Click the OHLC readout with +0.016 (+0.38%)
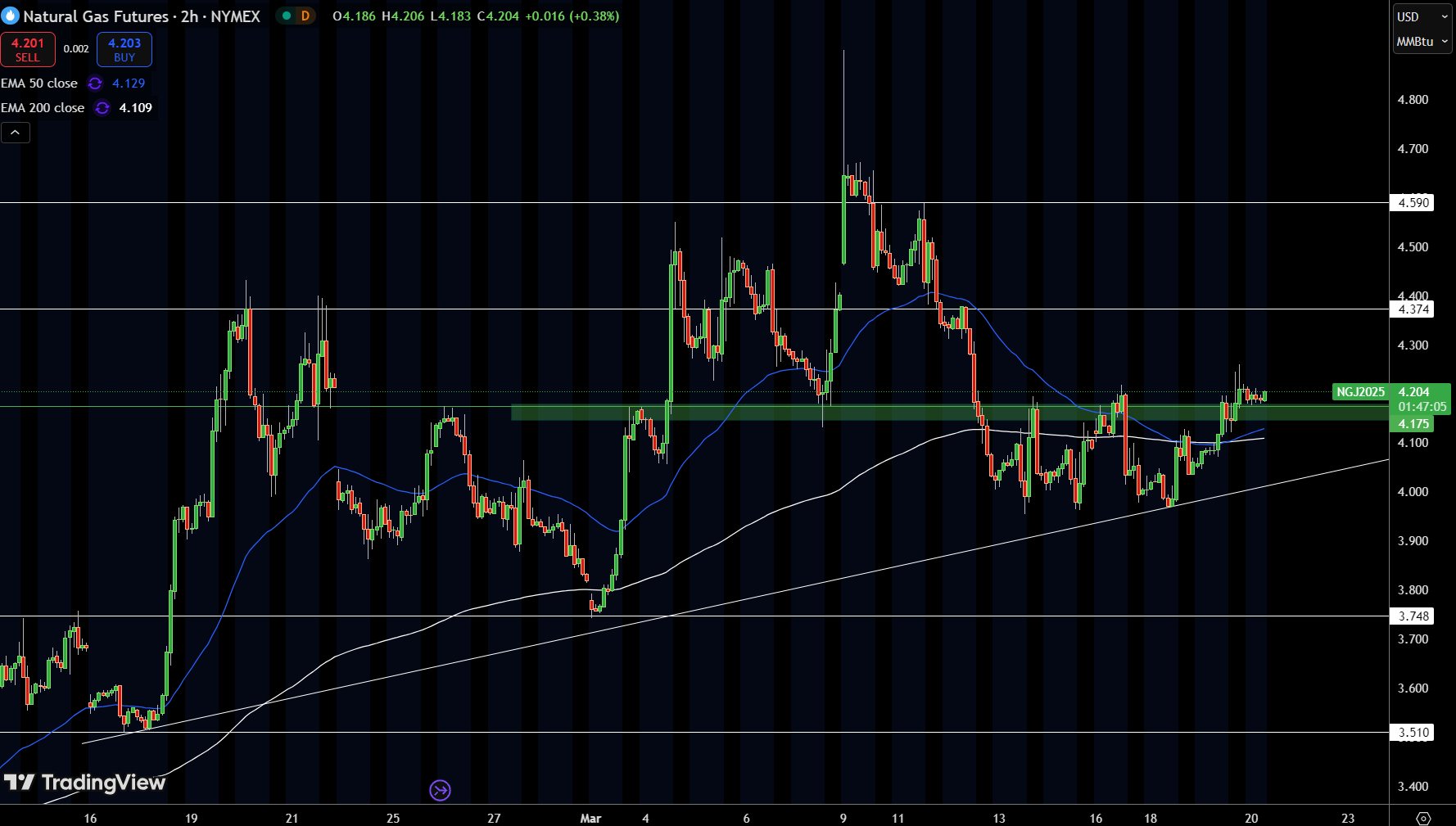 pos(476,16)
